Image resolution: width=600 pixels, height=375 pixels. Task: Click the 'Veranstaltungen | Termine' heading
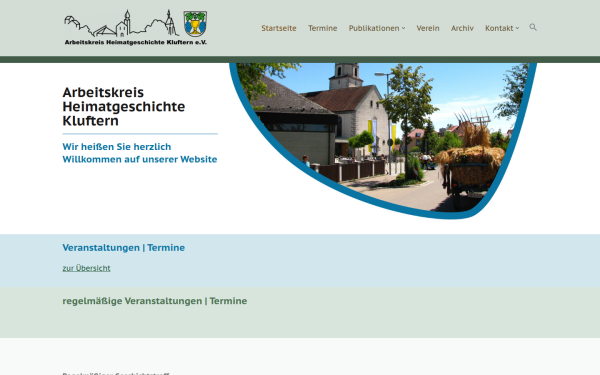tap(124, 248)
